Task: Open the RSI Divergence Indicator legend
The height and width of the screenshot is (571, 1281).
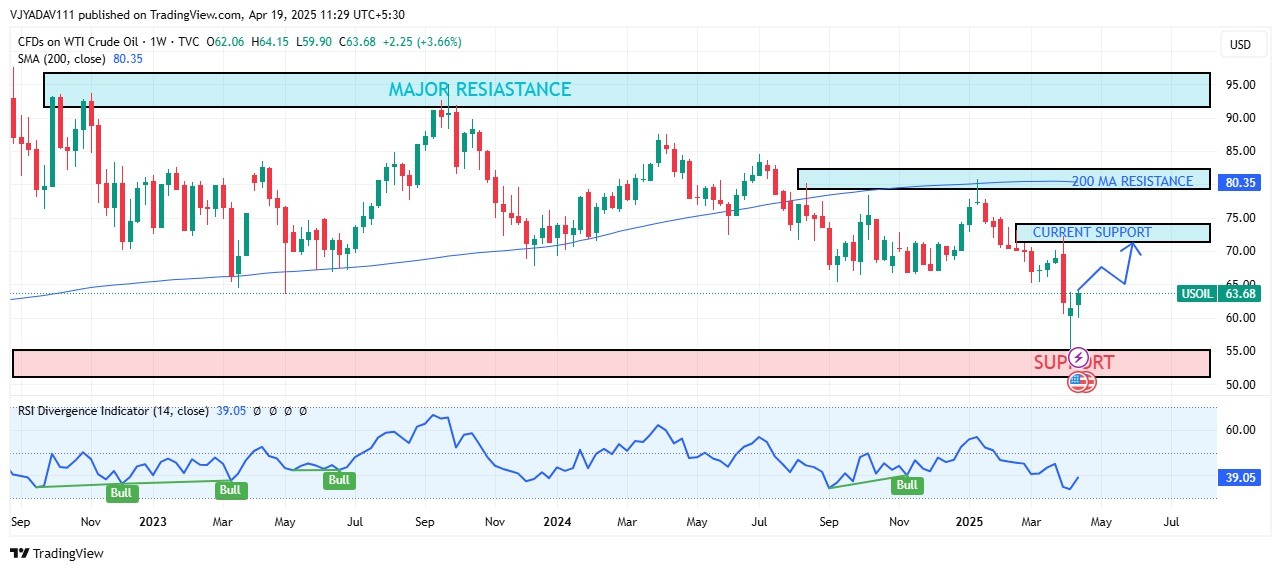Action: click(112, 411)
